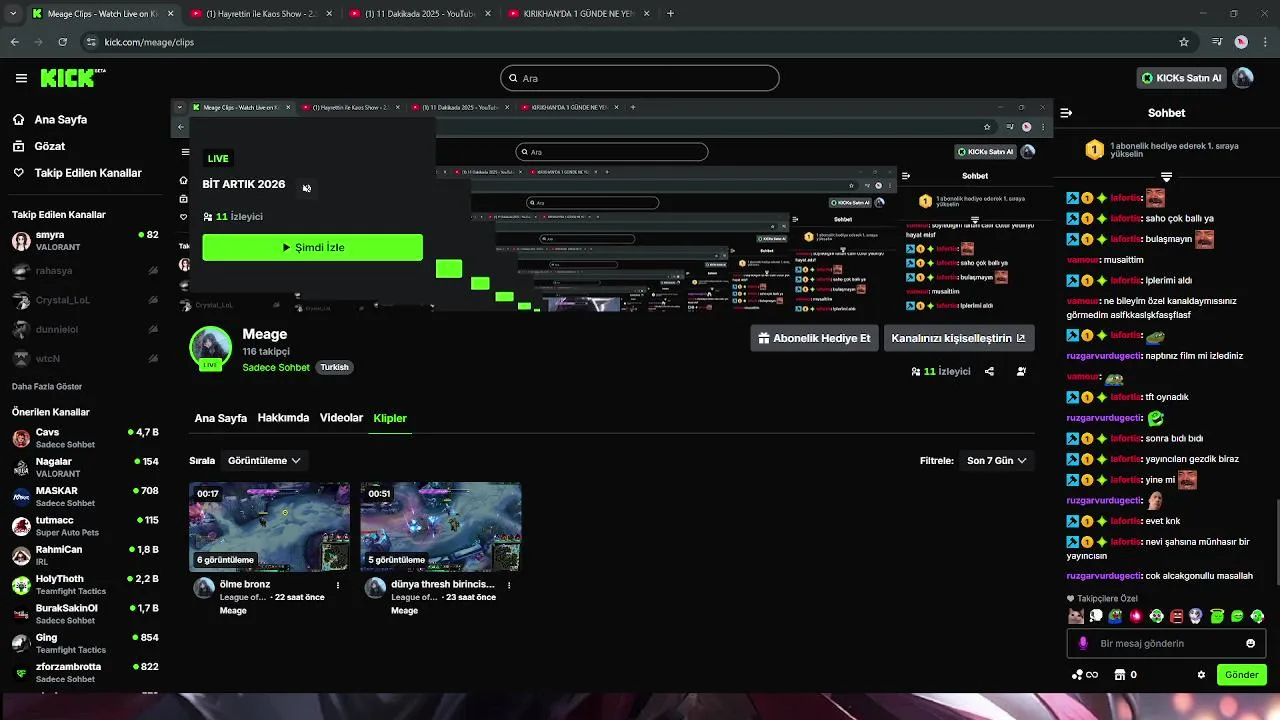Click the site info icon in the address bar

click(x=91, y=42)
